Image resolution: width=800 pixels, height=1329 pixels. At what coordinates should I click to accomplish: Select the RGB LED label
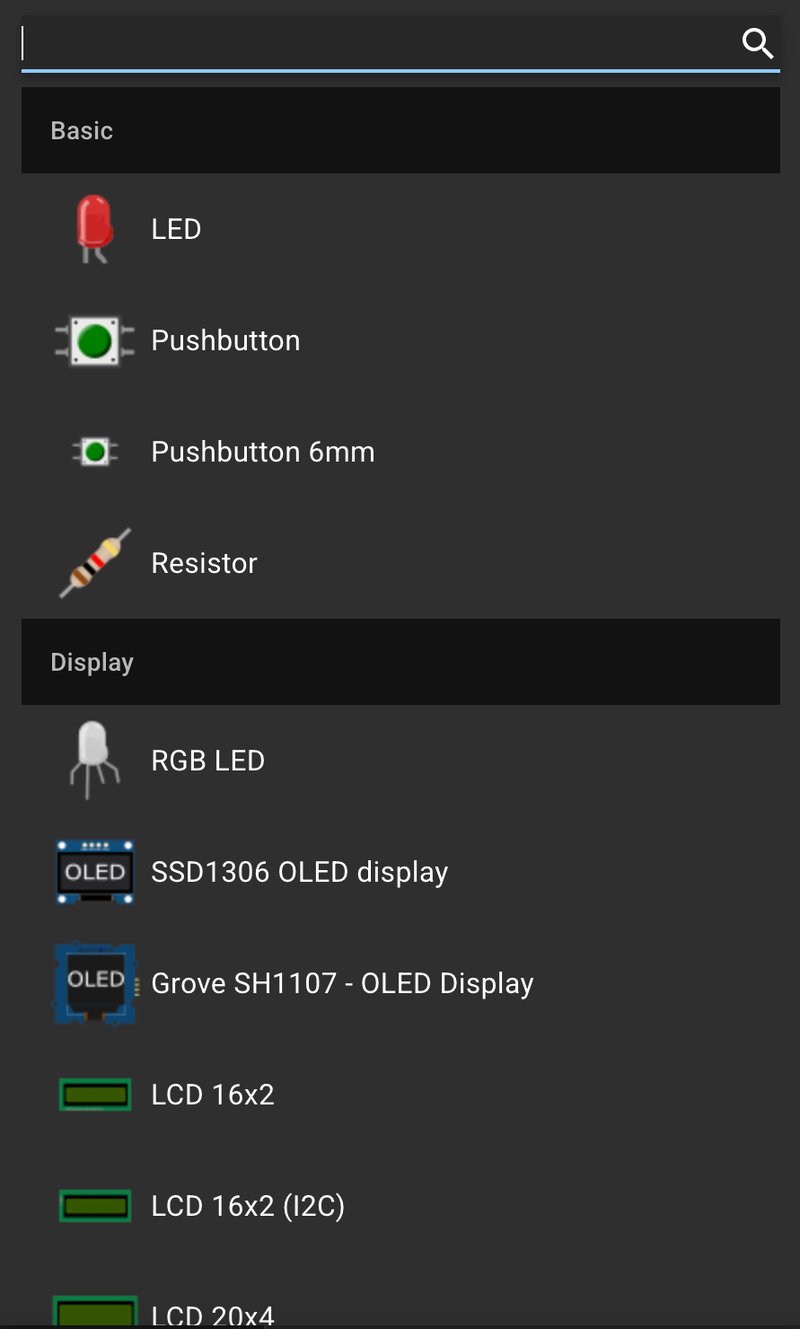point(208,761)
